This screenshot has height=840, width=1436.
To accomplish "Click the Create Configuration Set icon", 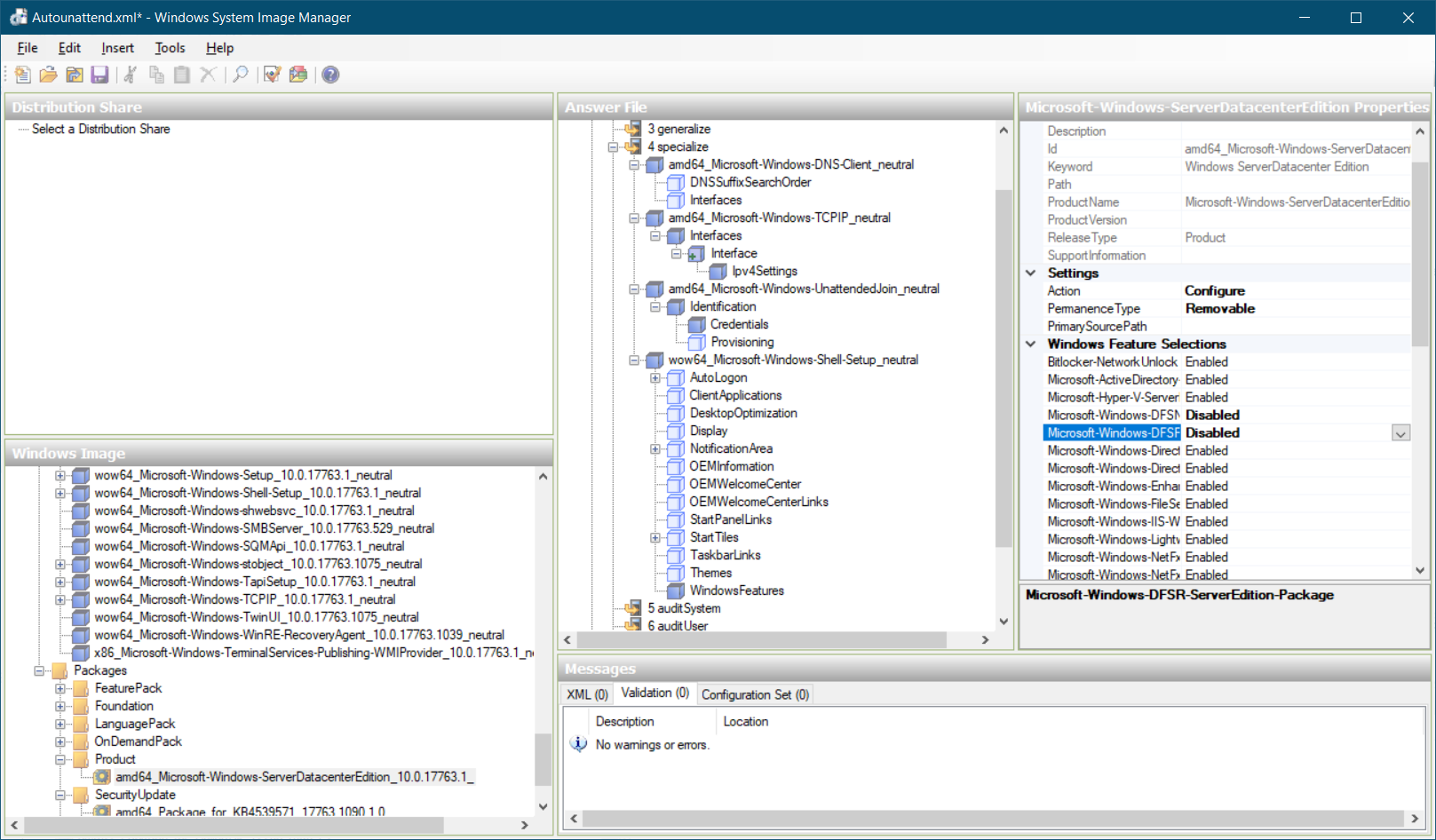I will [x=298, y=75].
